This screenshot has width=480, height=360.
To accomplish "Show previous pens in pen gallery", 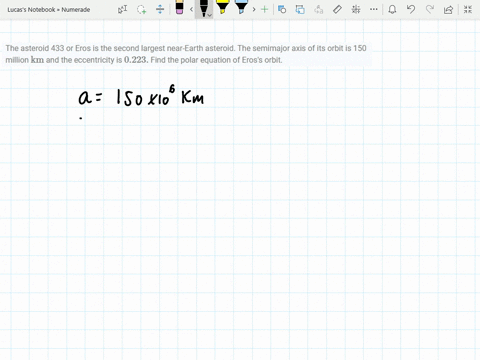I will pyautogui.click(x=191, y=9).
